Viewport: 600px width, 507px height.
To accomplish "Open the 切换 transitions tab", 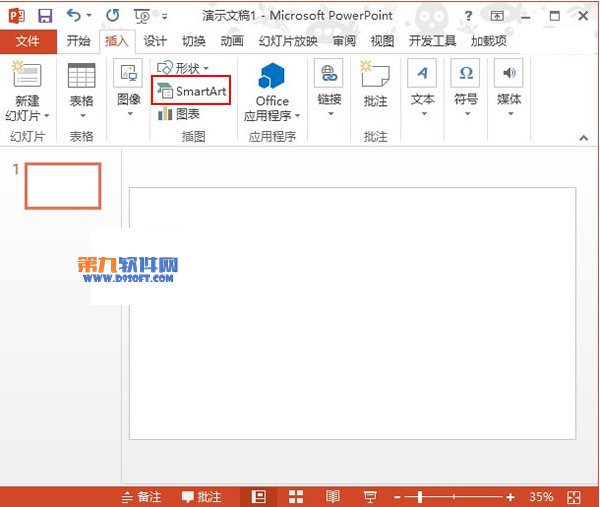I will pos(194,41).
